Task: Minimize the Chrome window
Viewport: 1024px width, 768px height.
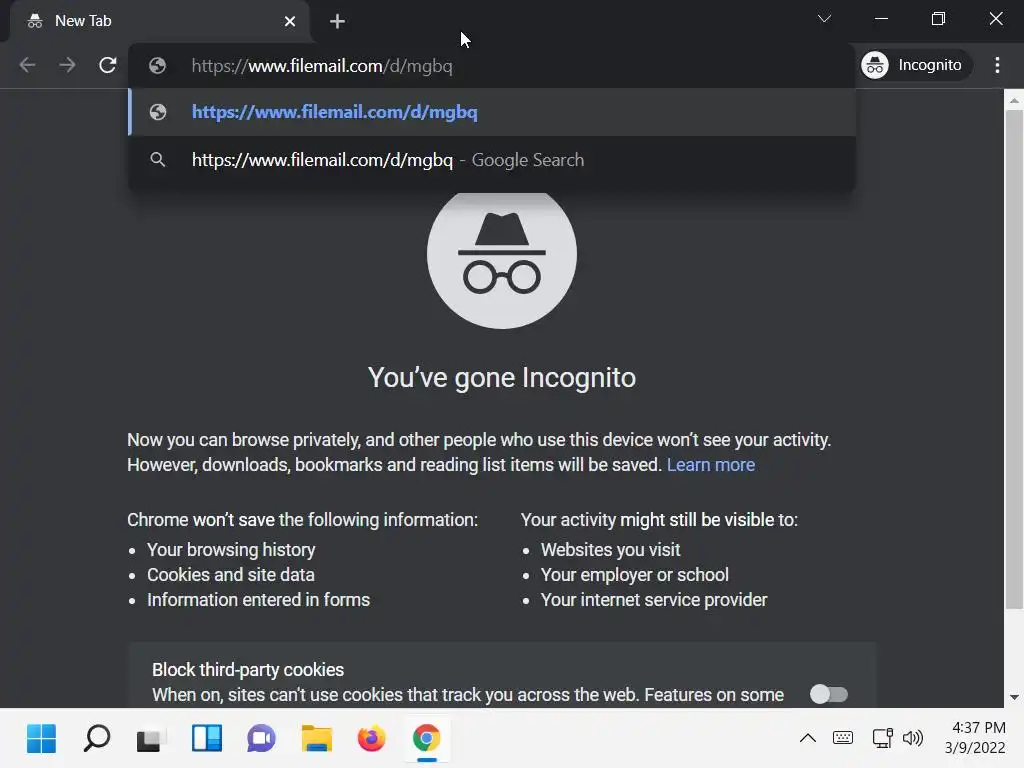Action: coord(882,19)
